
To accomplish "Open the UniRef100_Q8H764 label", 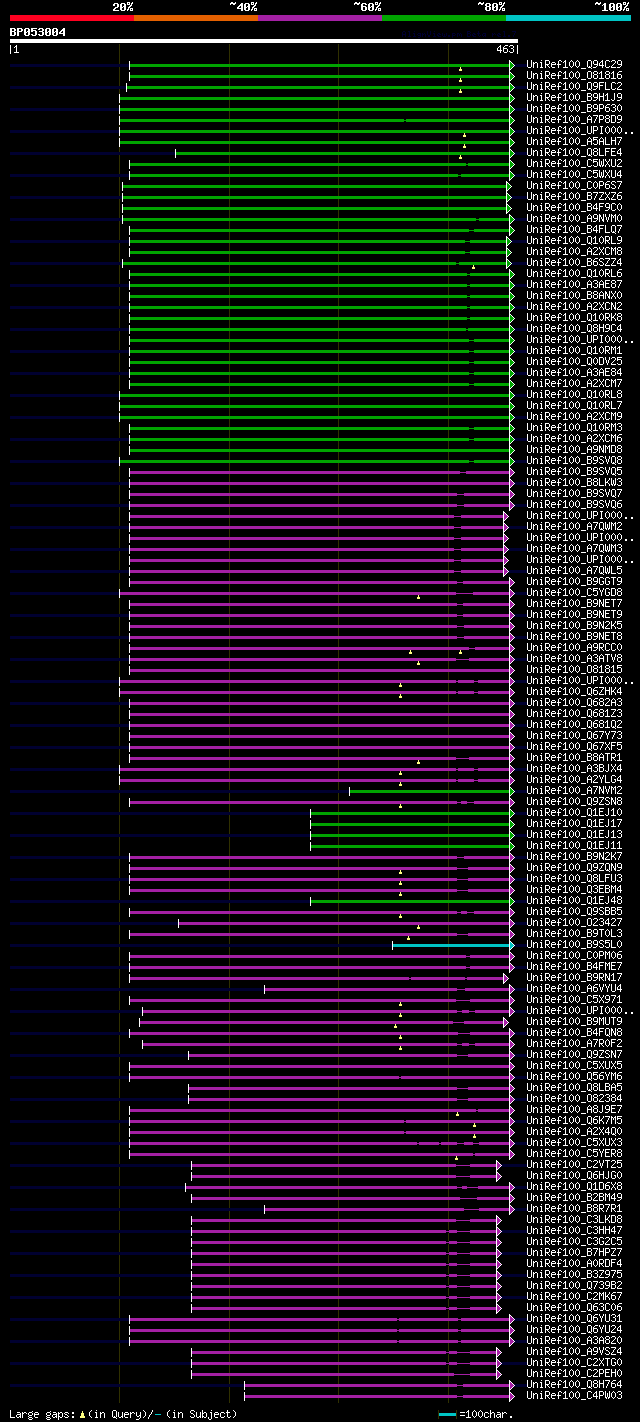I will coord(574,1385).
